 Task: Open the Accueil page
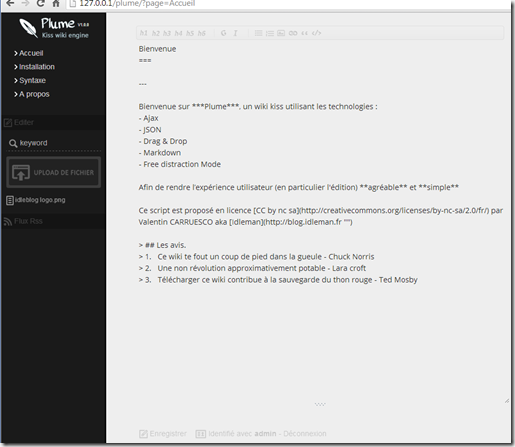click(31, 53)
